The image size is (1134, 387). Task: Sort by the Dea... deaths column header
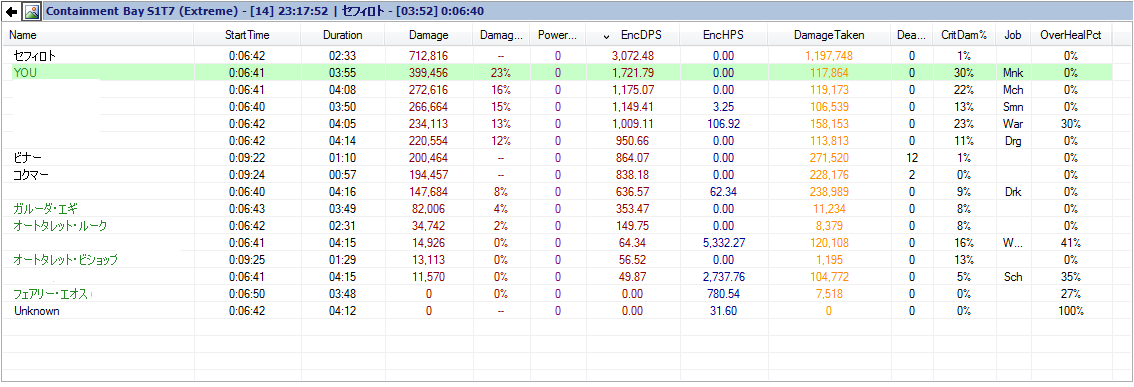[911, 35]
